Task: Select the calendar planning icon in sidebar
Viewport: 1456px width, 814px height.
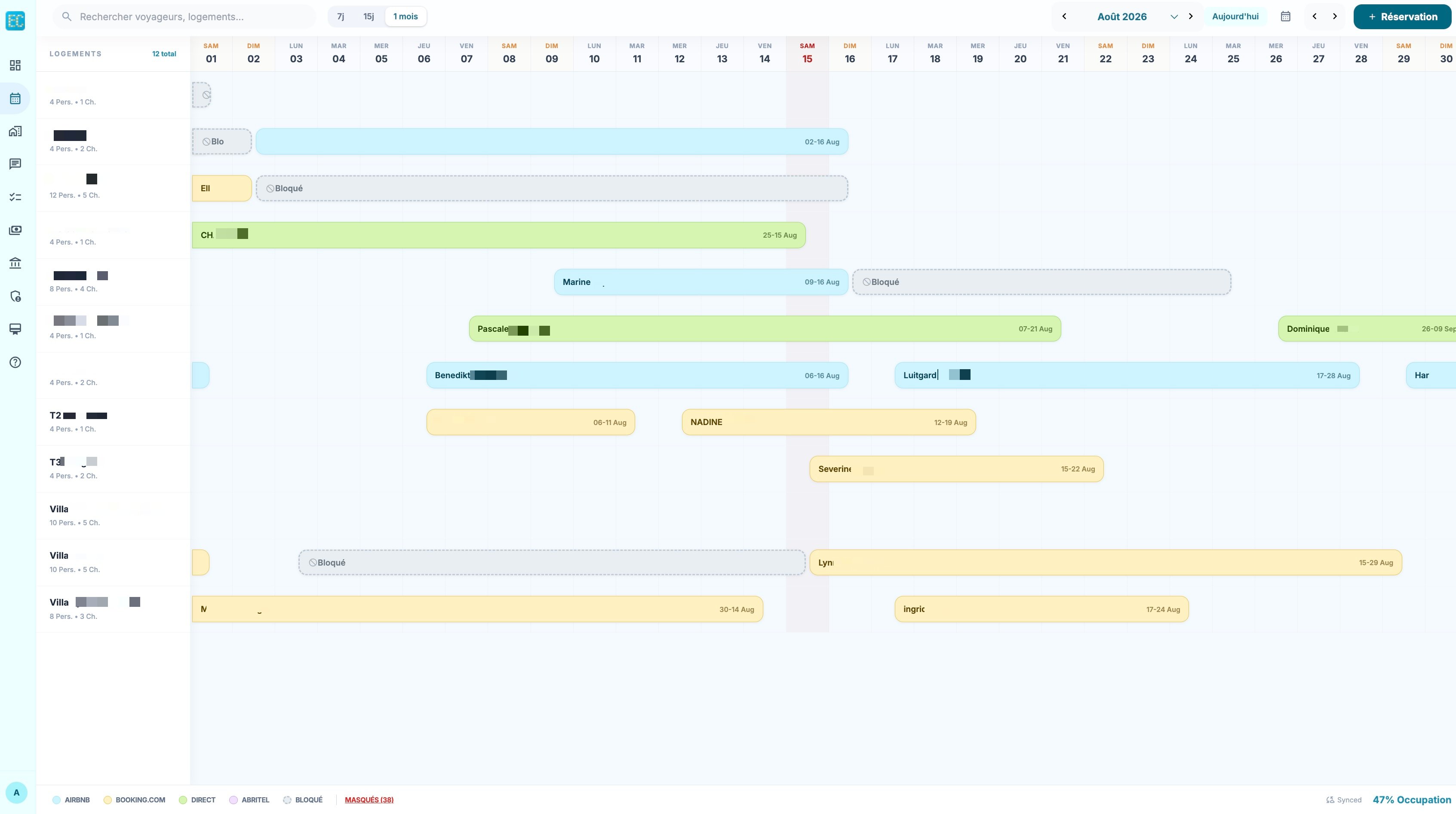Action: tap(15, 98)
